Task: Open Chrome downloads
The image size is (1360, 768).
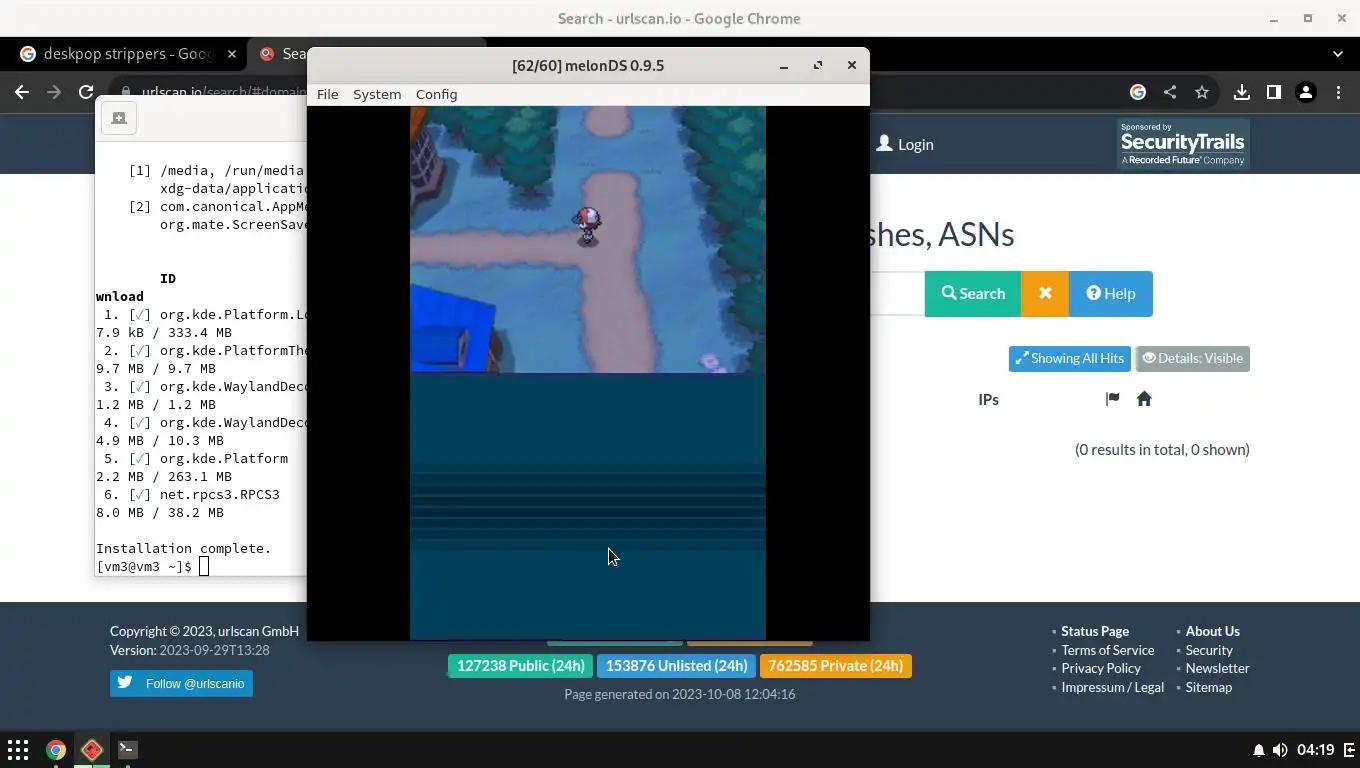Action: click(x=1241, y=92)
